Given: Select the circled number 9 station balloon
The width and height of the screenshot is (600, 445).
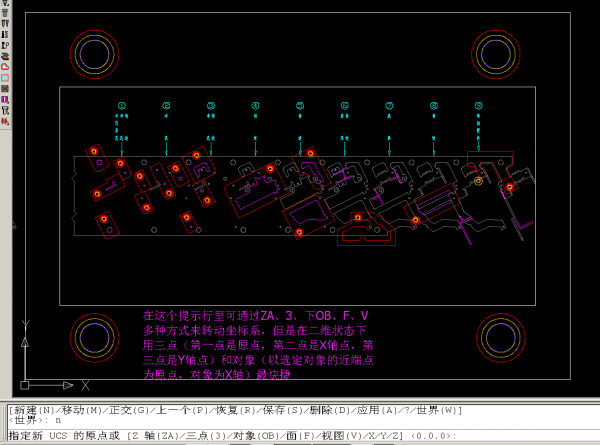Looking at the screenshot, I should 478,105.
